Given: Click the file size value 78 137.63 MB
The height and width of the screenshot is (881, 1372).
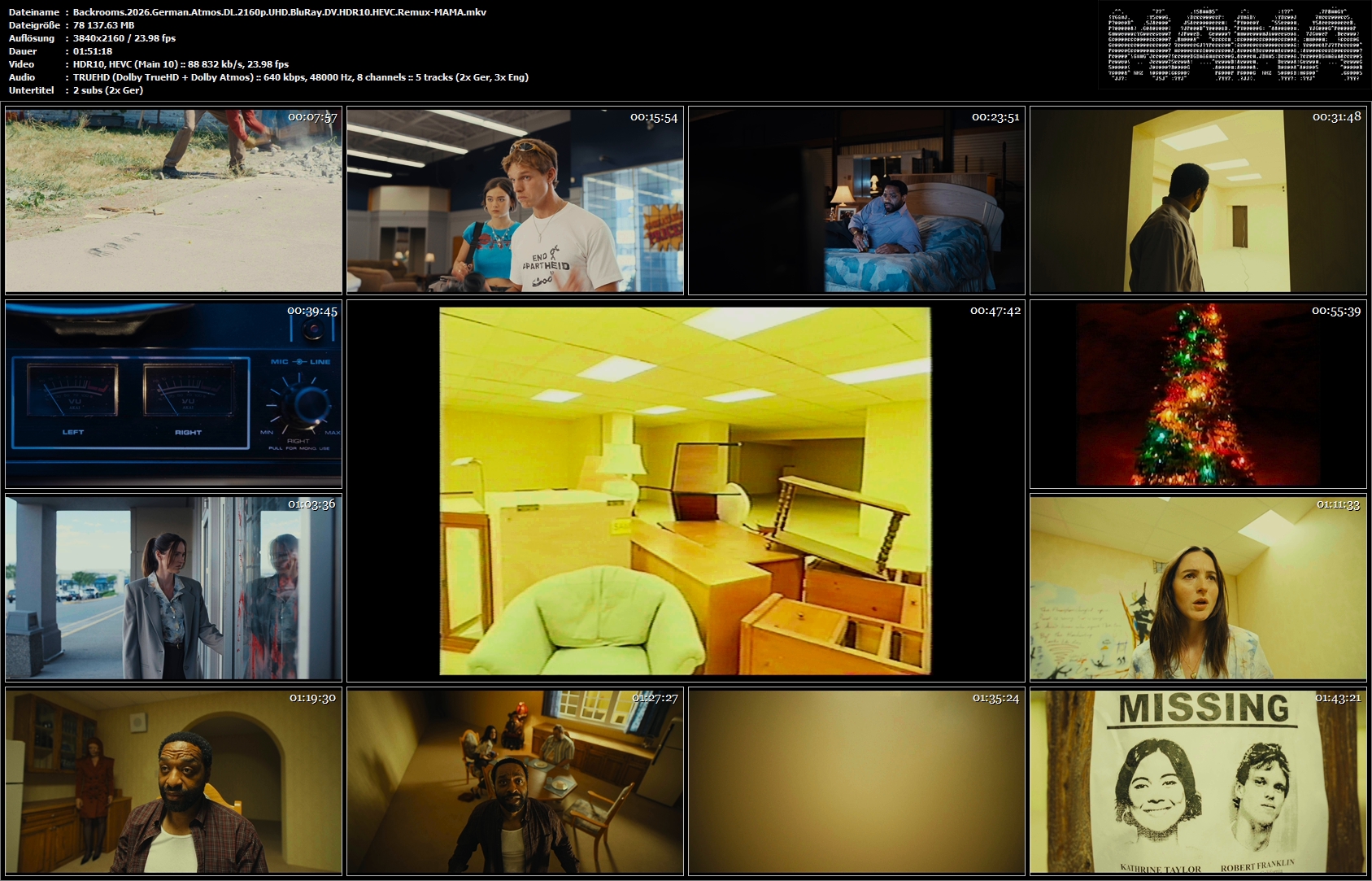Looking at the screenshot, I should click(104, 25).
